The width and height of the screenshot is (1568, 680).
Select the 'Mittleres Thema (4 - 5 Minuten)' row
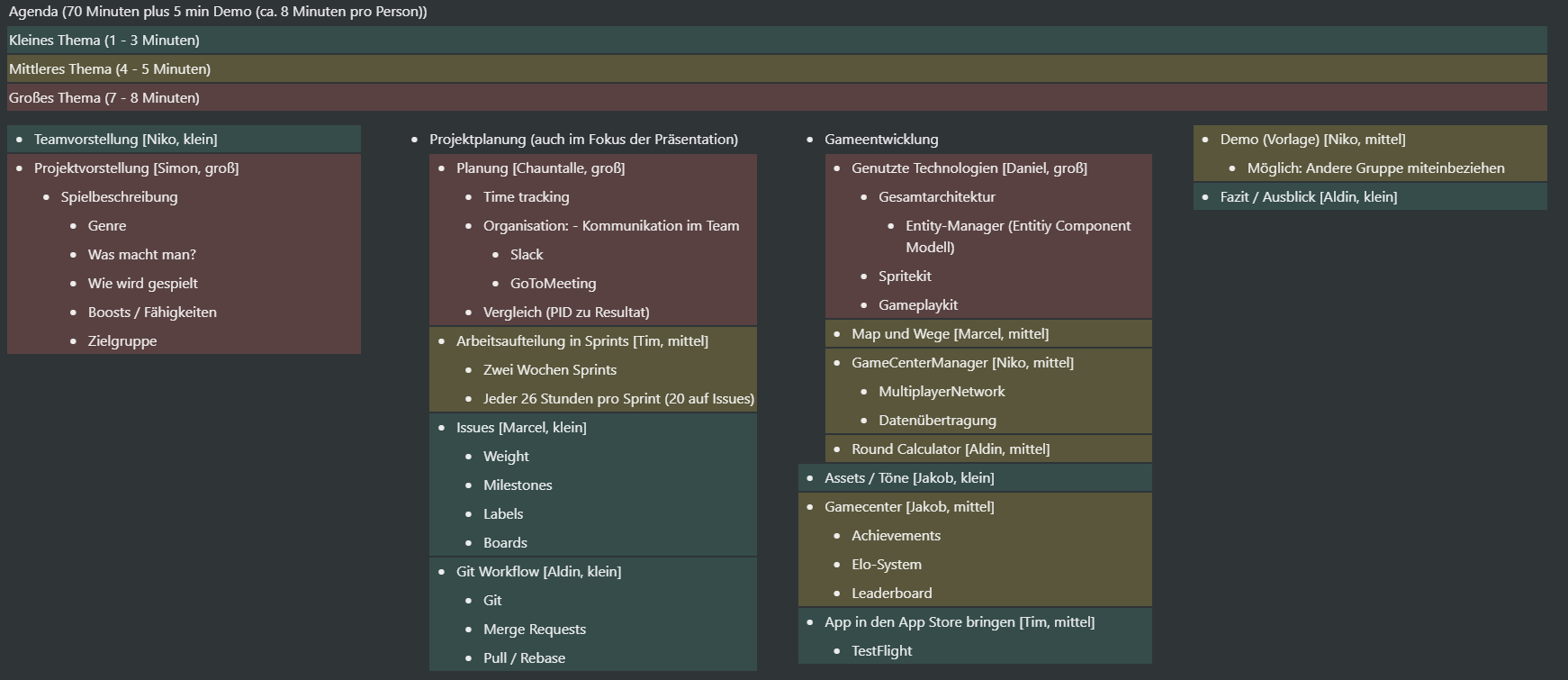(x=777, y=69)
